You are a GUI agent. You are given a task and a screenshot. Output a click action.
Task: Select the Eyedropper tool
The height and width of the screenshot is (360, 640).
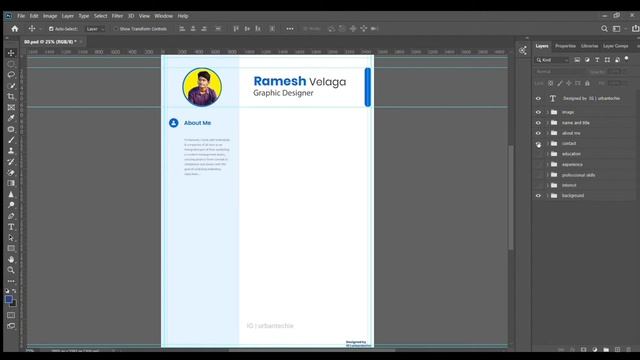click(x=11, y=118)
